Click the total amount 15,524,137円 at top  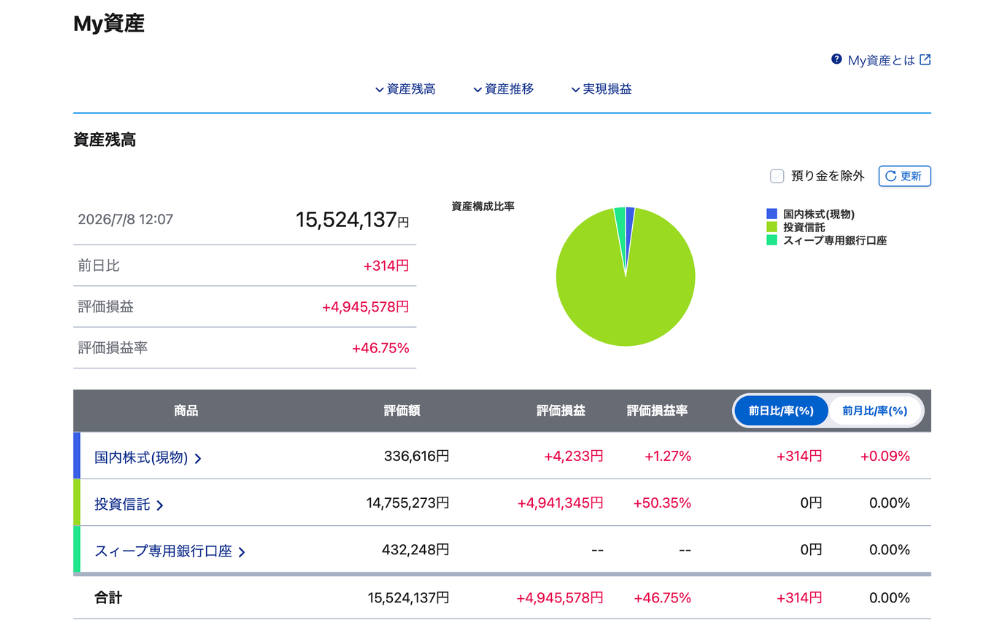[x=352, y=220]
